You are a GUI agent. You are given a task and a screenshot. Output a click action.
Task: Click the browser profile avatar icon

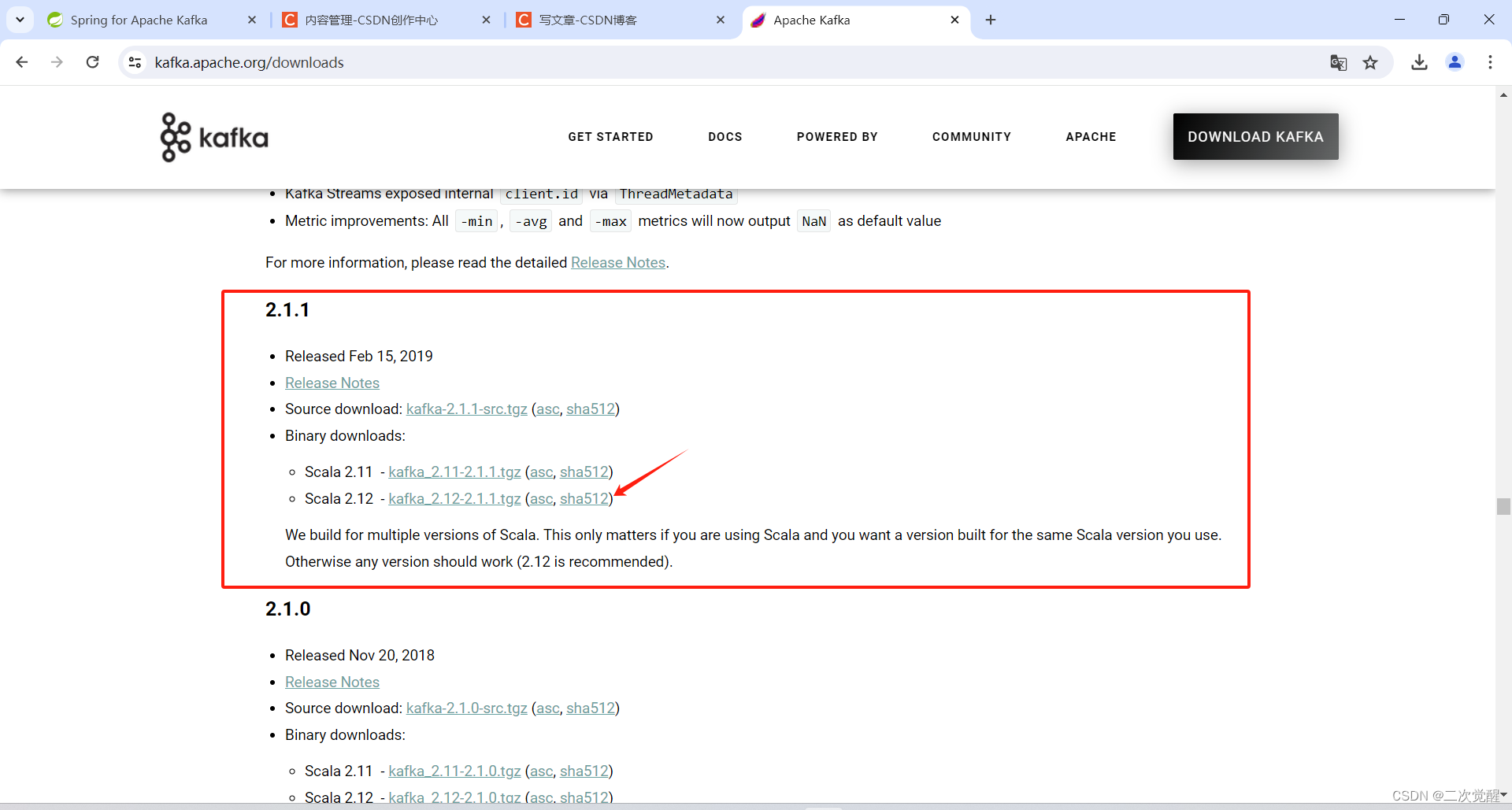point(1455,62)
